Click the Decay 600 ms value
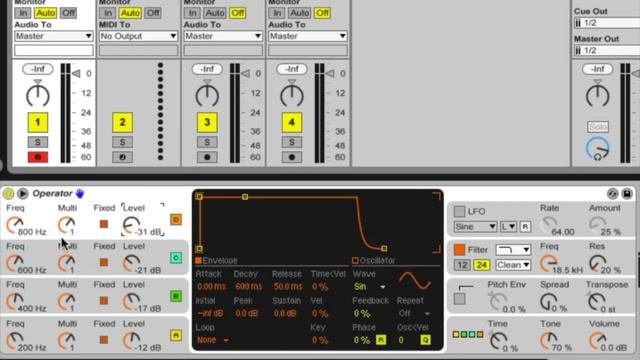Viewport: 640px width, 360px height. click(248, 287)
